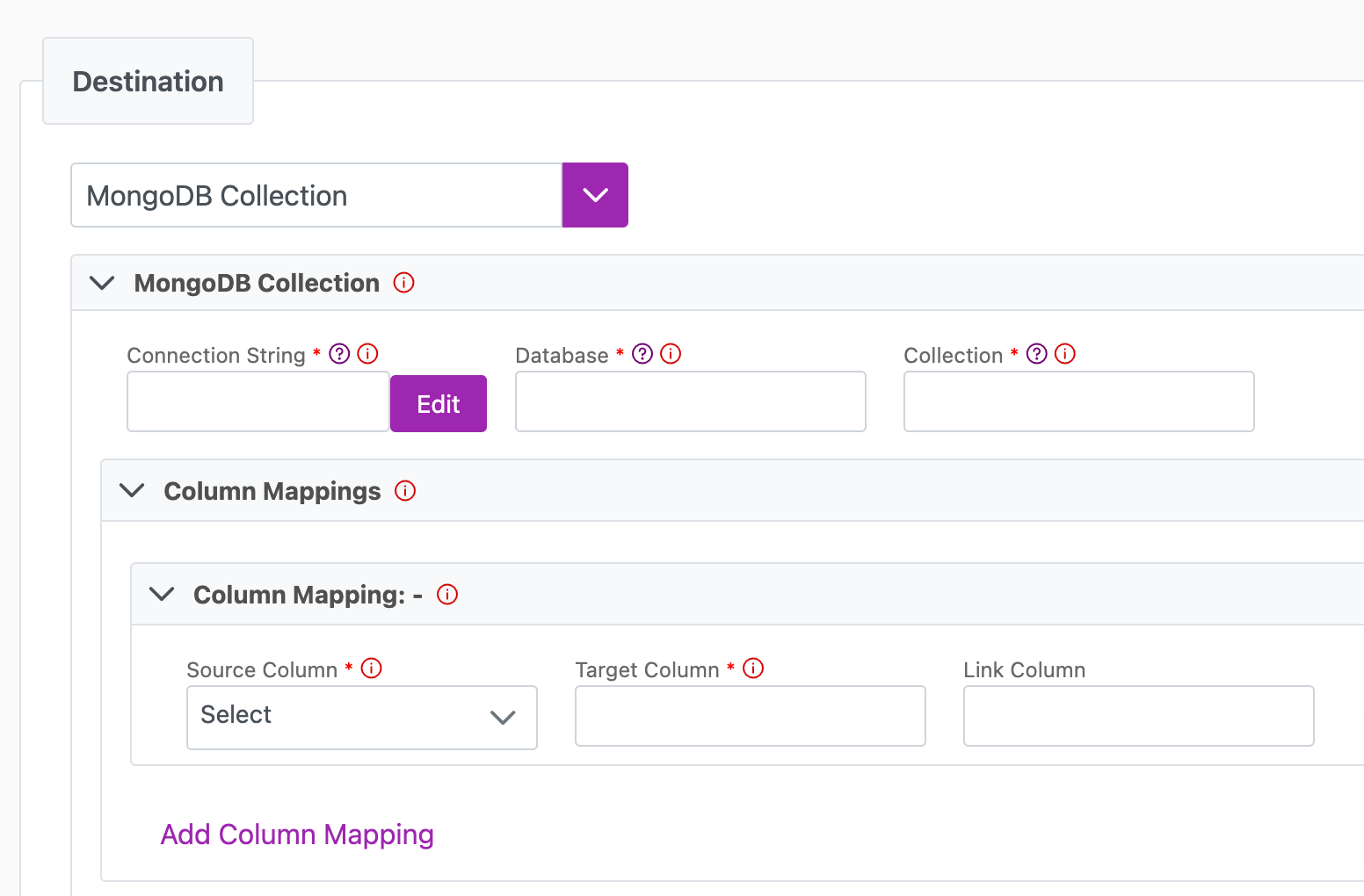Click Database red info icon
The height and width of the screenshot is (896, 1364).
[671, 353]
